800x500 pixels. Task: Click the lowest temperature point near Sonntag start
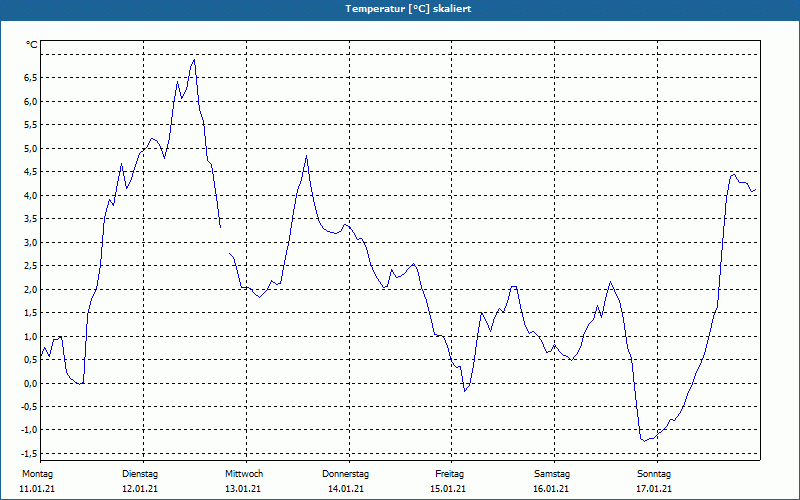[644, 441]
